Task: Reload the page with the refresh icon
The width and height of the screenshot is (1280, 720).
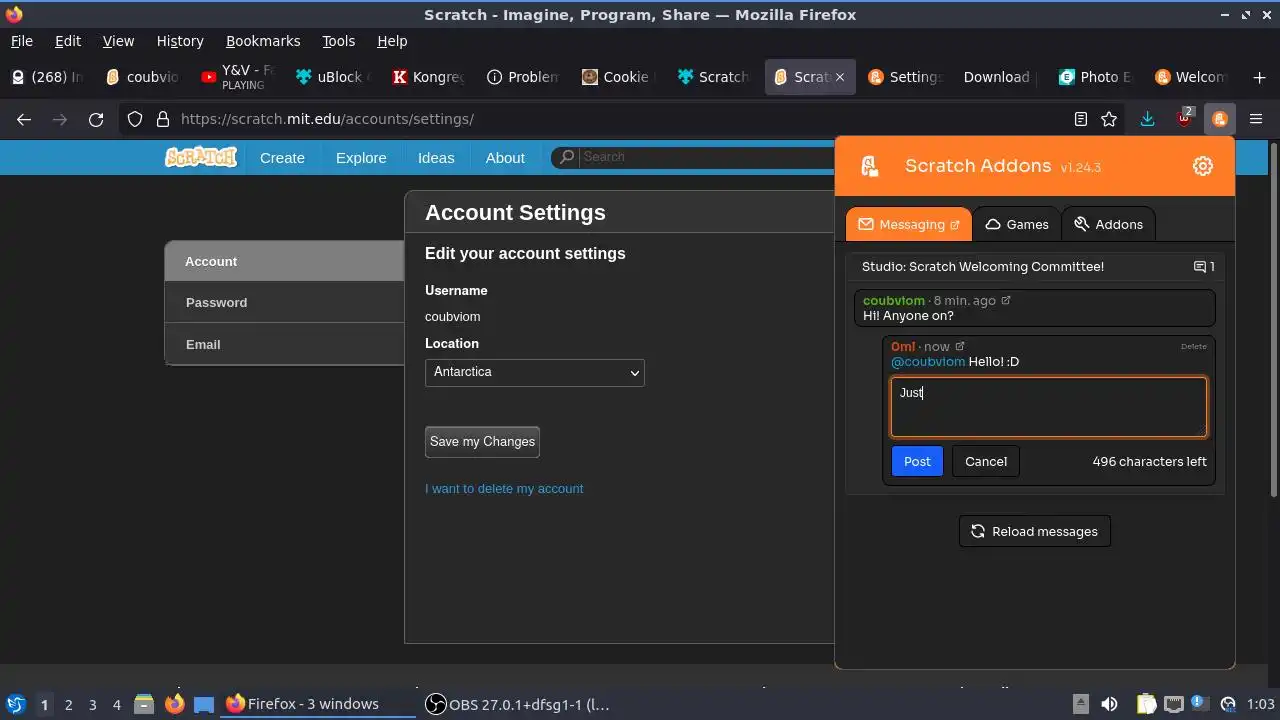Action: [x=96, y=119]
